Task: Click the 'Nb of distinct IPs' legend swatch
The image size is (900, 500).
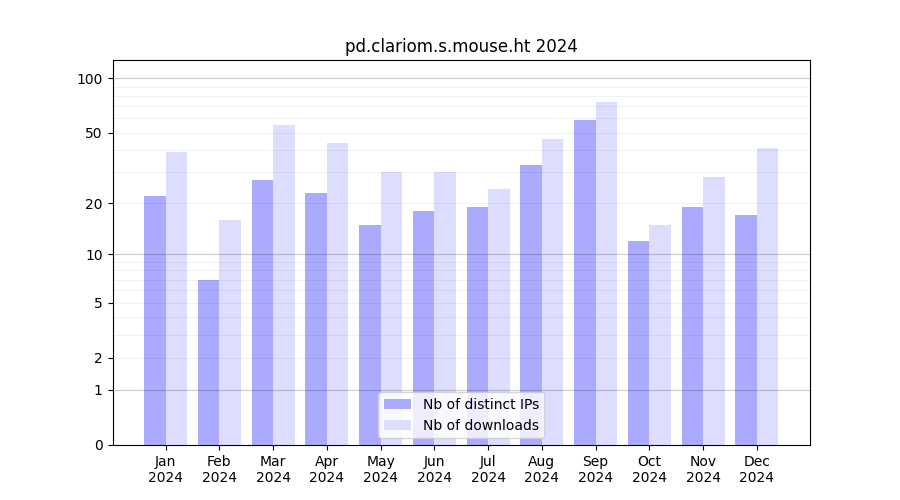Action: [x=397, y=404]
